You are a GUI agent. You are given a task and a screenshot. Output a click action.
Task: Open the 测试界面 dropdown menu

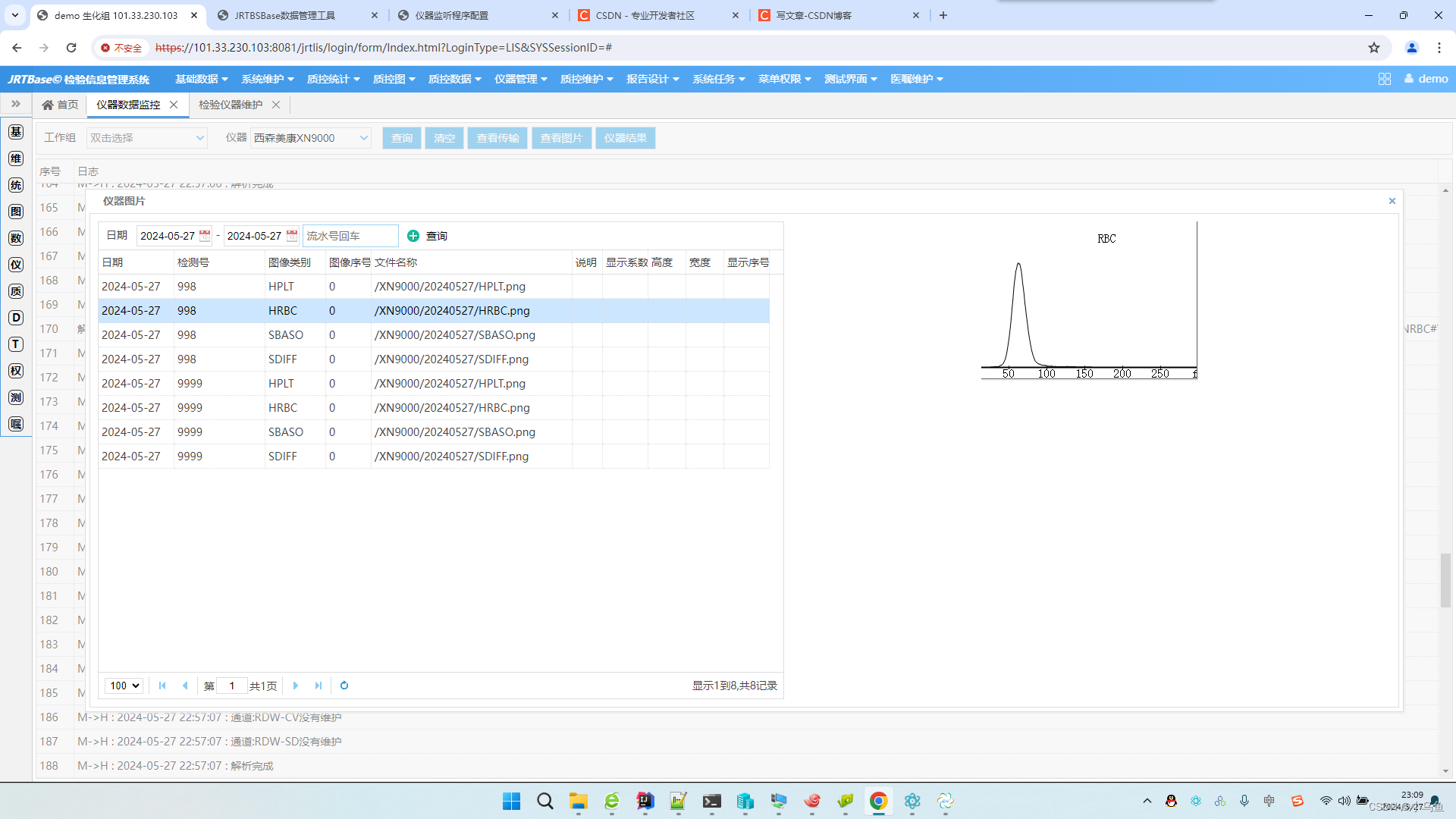tap(851, 79)
